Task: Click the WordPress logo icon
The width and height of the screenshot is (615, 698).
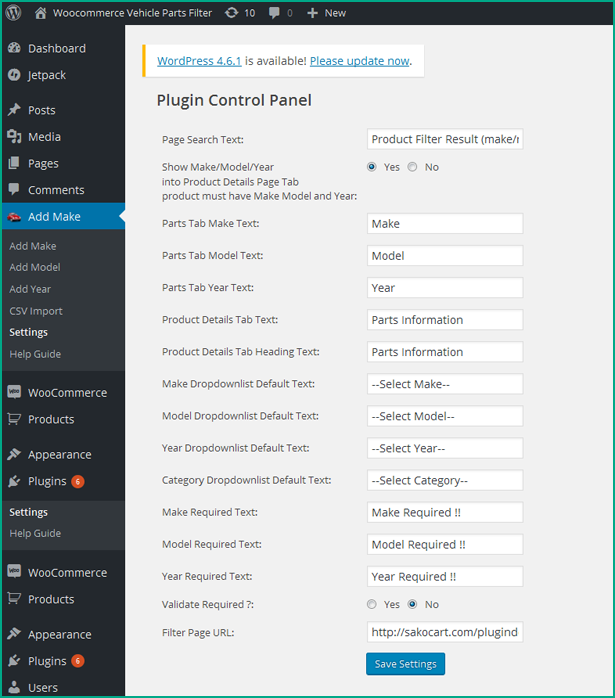Action: [13, 12]
